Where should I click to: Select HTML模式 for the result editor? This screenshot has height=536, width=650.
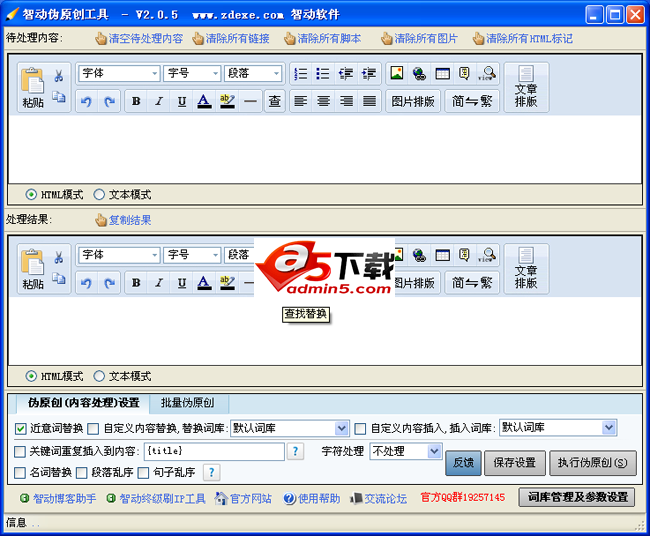[31, 376]
